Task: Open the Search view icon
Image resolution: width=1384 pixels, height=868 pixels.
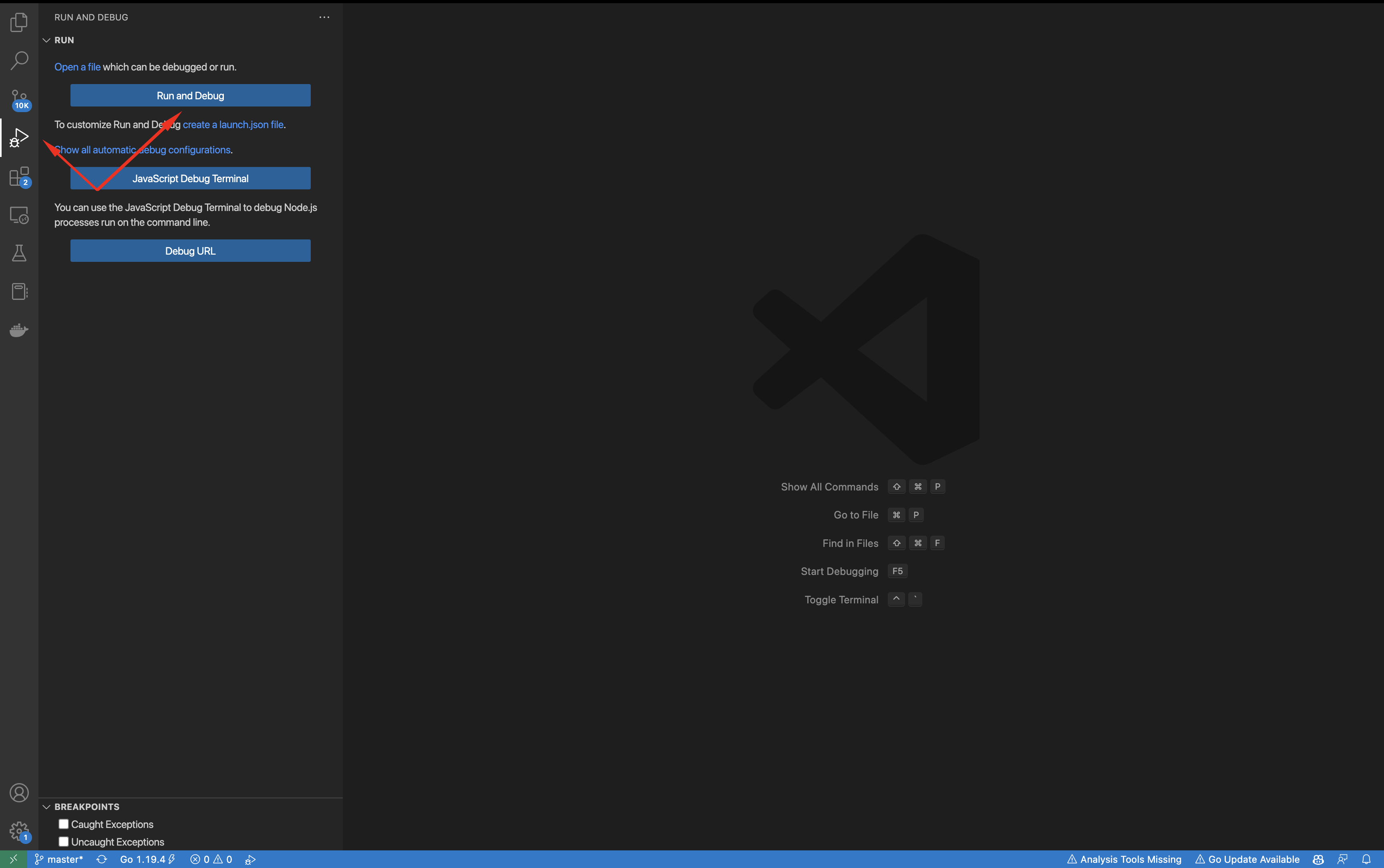Action: point(19,60)
